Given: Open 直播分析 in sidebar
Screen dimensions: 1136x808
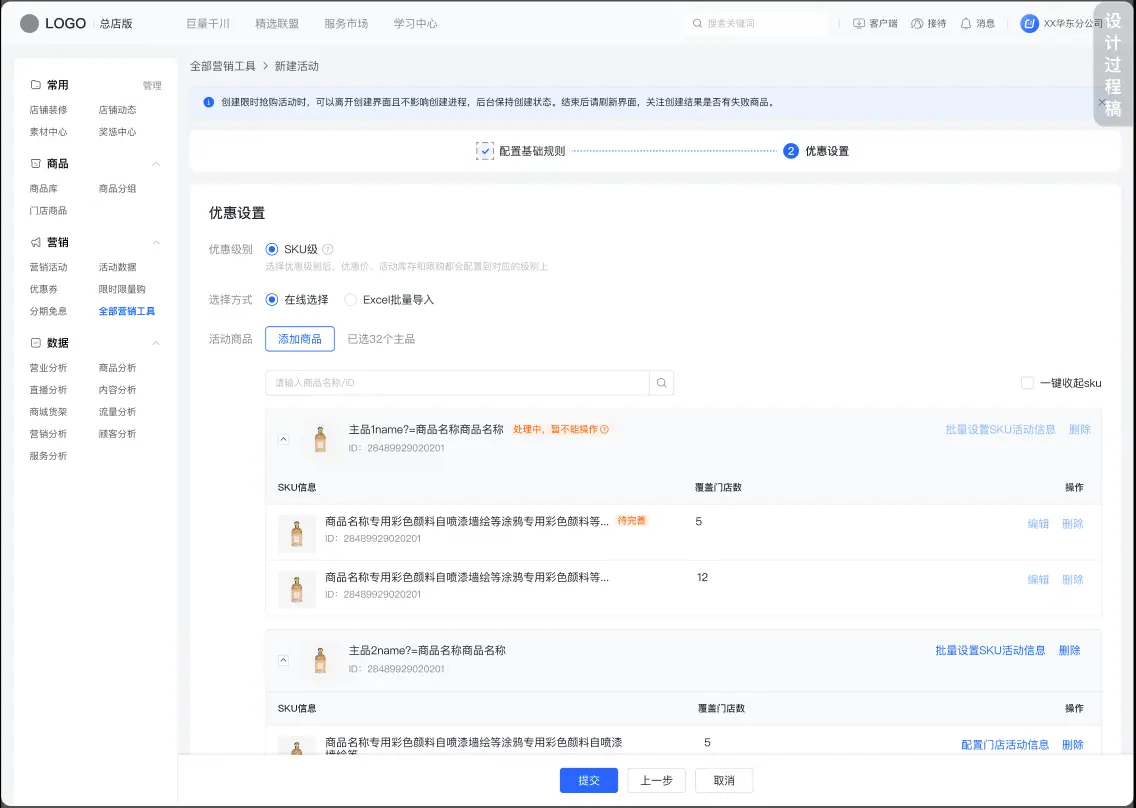Looking at the screenshot, I should [x=49, y=390].
